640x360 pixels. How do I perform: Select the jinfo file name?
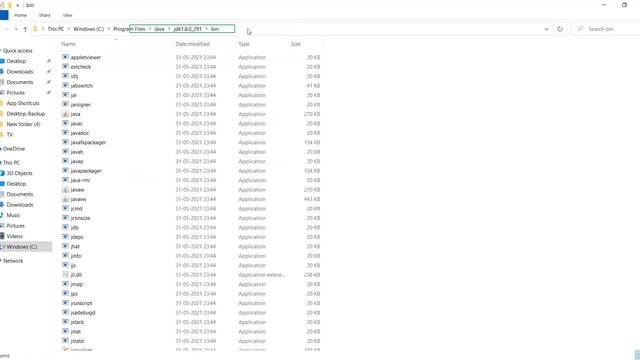tap(76, 256)
